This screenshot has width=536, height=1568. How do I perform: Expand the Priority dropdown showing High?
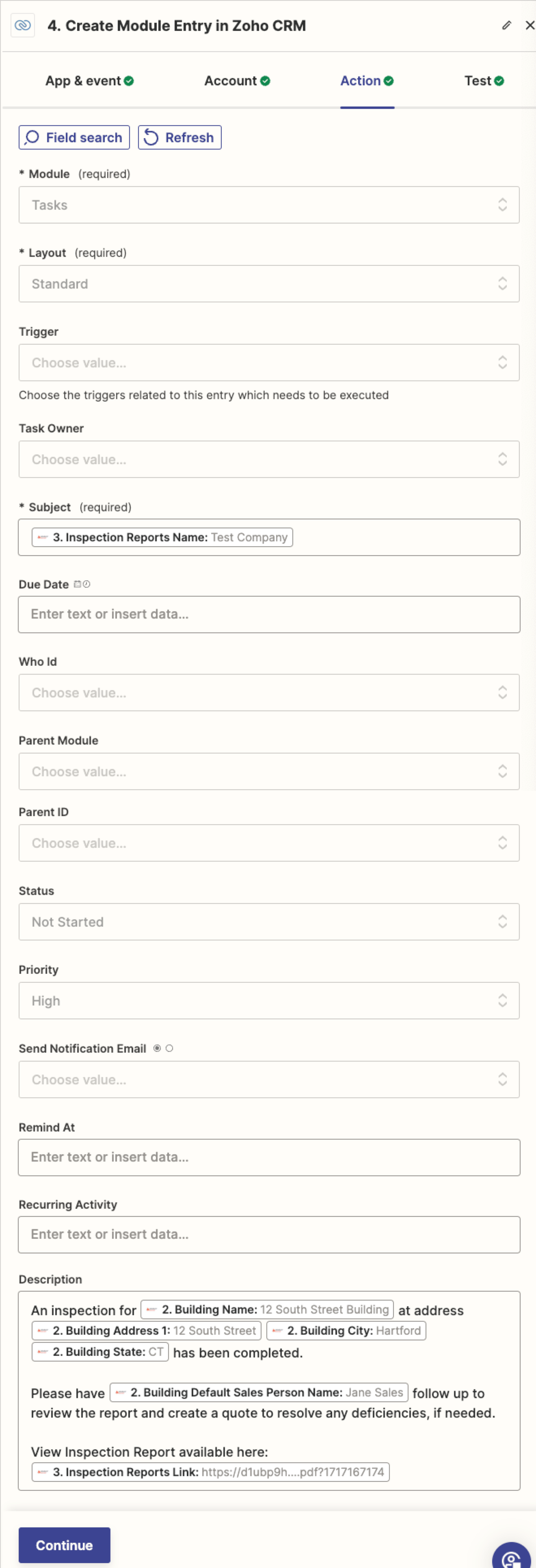269,1001
